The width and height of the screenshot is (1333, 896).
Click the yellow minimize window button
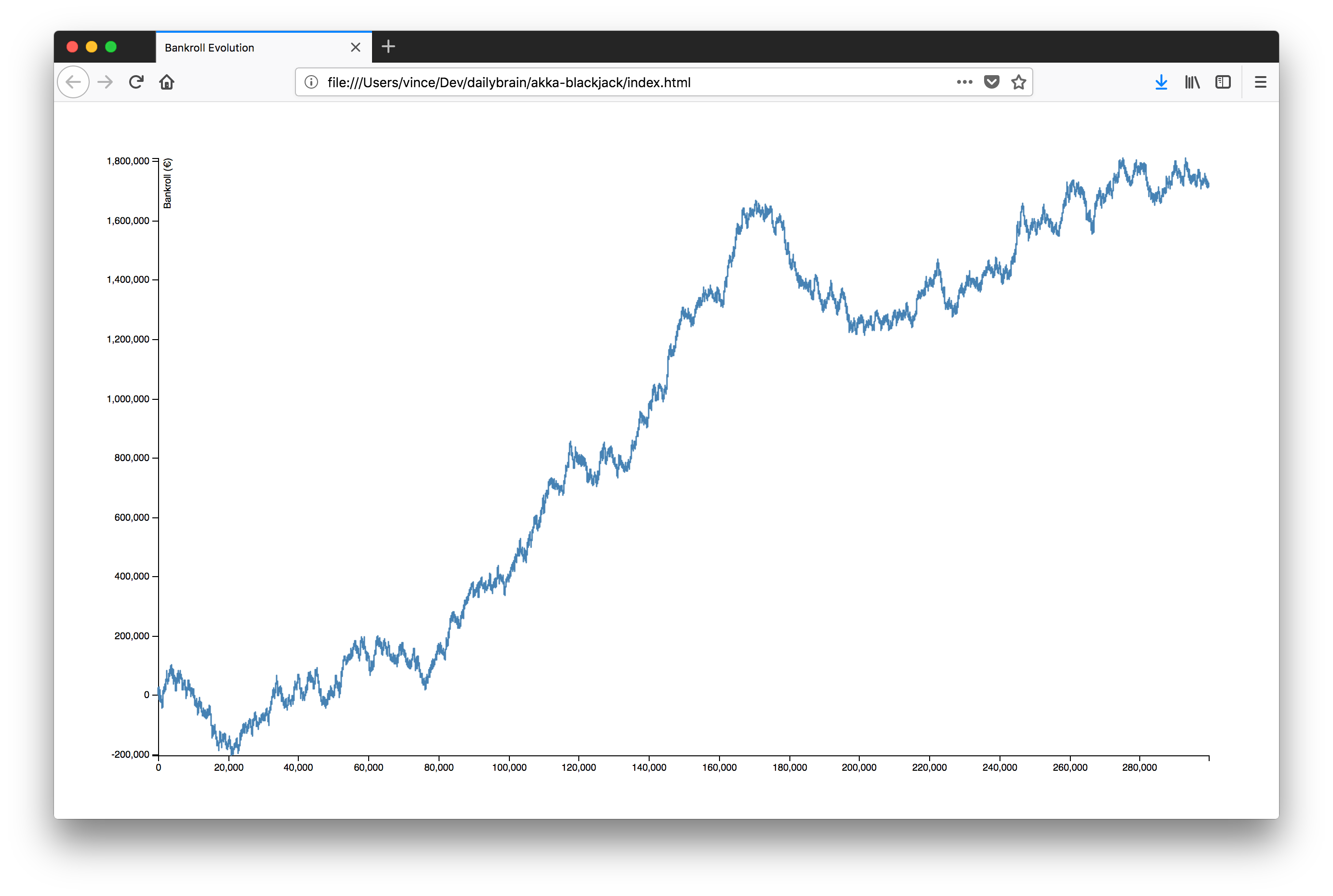pos(92,47)
